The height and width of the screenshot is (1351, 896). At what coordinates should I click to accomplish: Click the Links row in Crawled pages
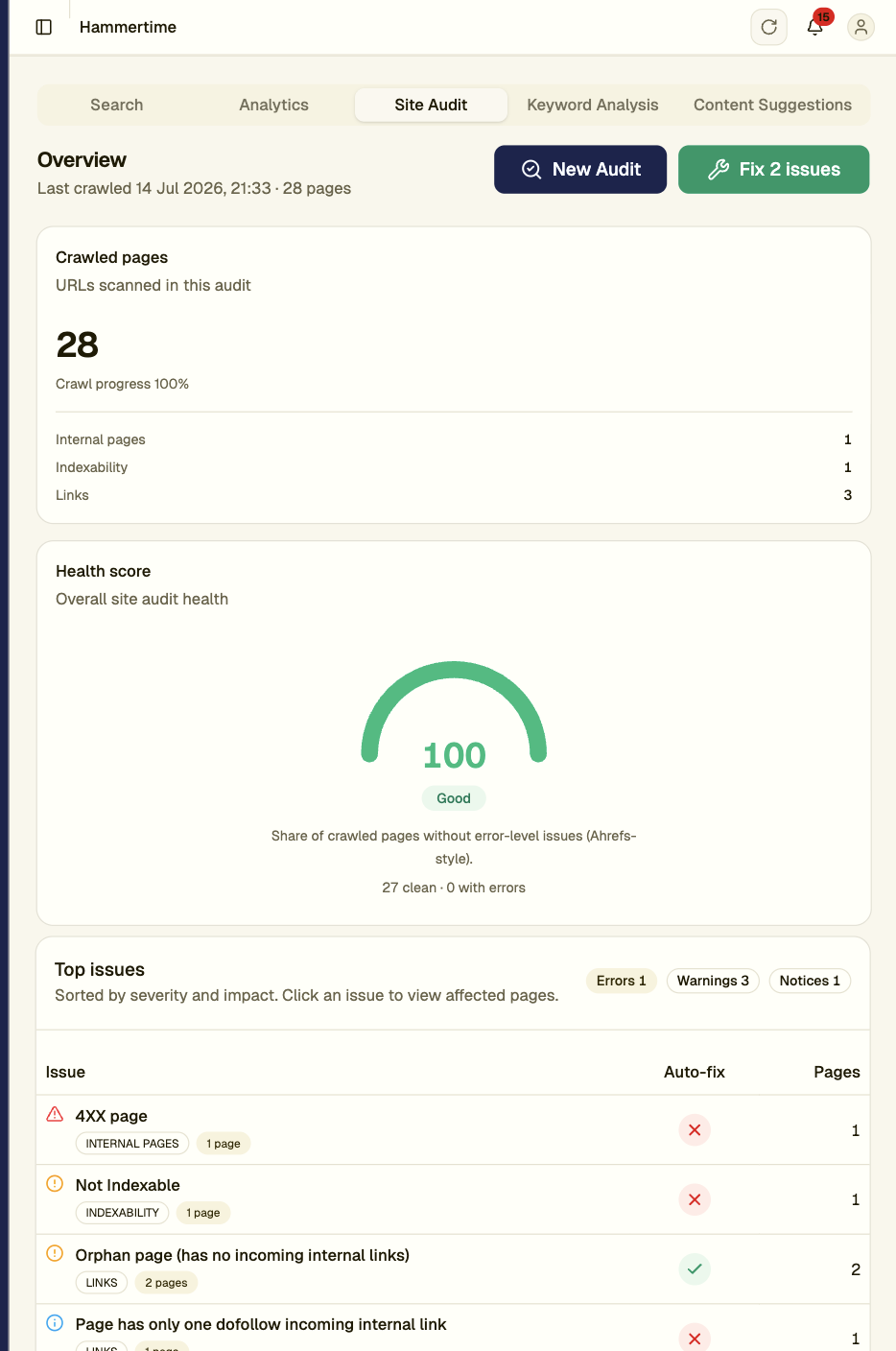click(454, 495)
